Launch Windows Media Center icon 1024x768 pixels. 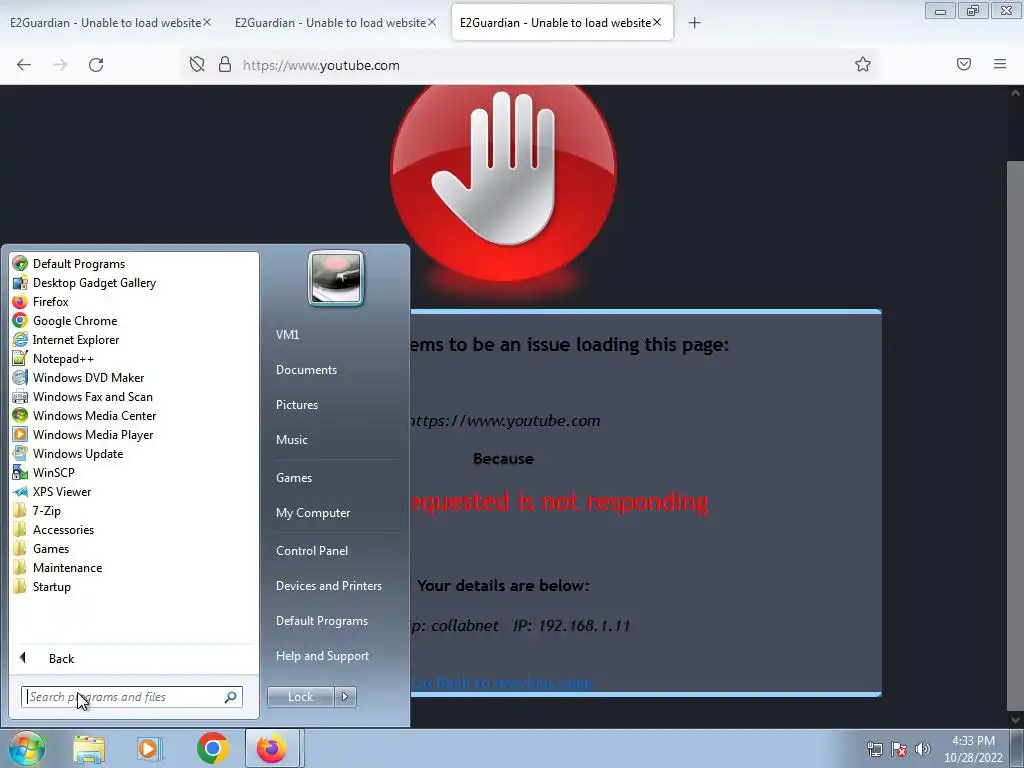[20, 415]
